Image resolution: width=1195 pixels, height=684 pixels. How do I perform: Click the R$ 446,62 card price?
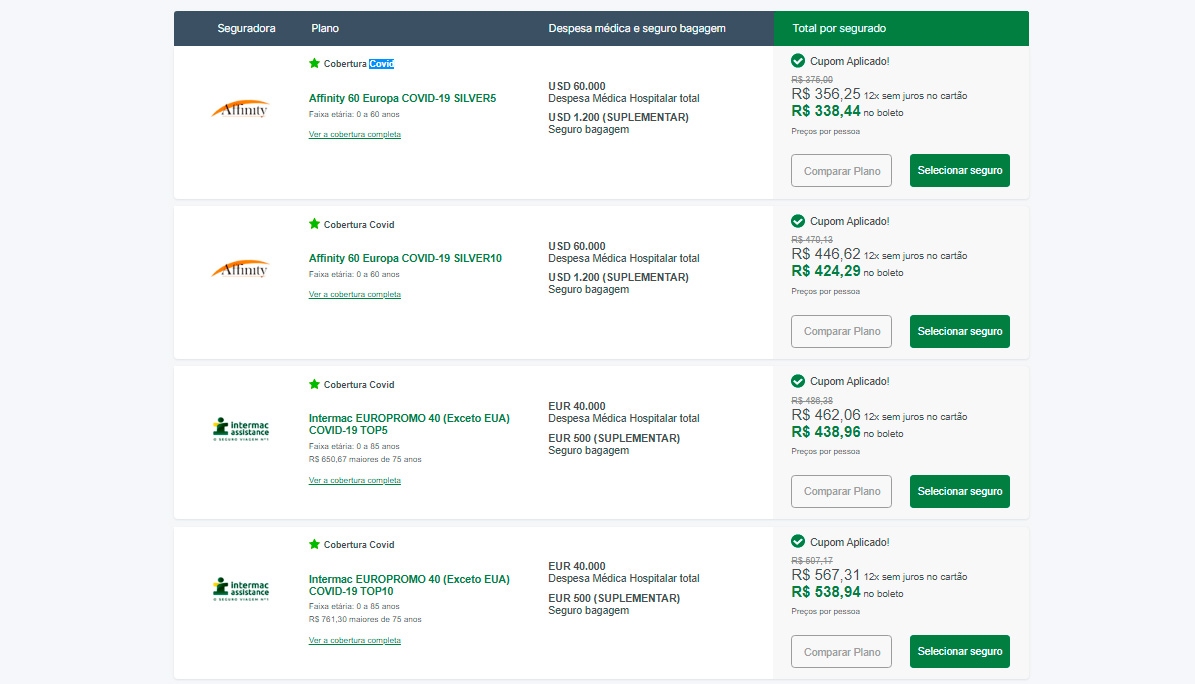pyautogui.click(x=825, y=255)
